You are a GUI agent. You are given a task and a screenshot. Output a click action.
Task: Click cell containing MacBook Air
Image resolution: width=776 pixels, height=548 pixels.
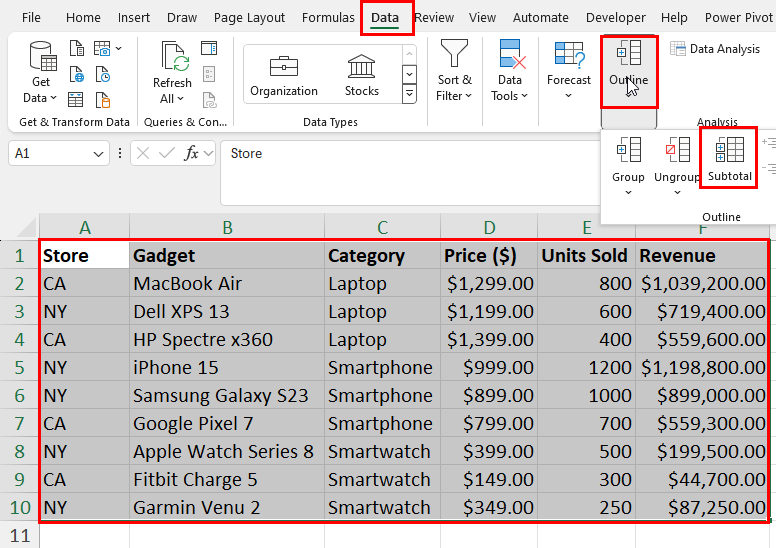[x=227, y=284]
